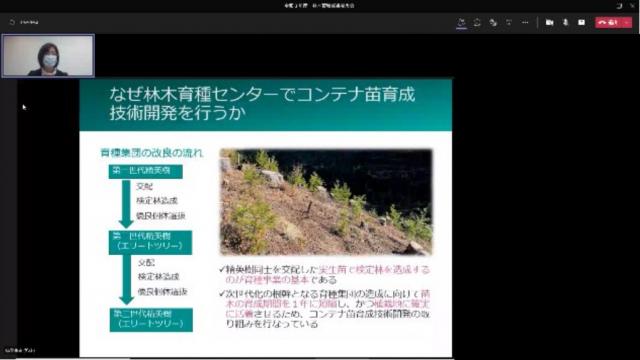This screenshot has width=640, height=360.
Task: Open the meeting chat icon
Action: [477, 22]
